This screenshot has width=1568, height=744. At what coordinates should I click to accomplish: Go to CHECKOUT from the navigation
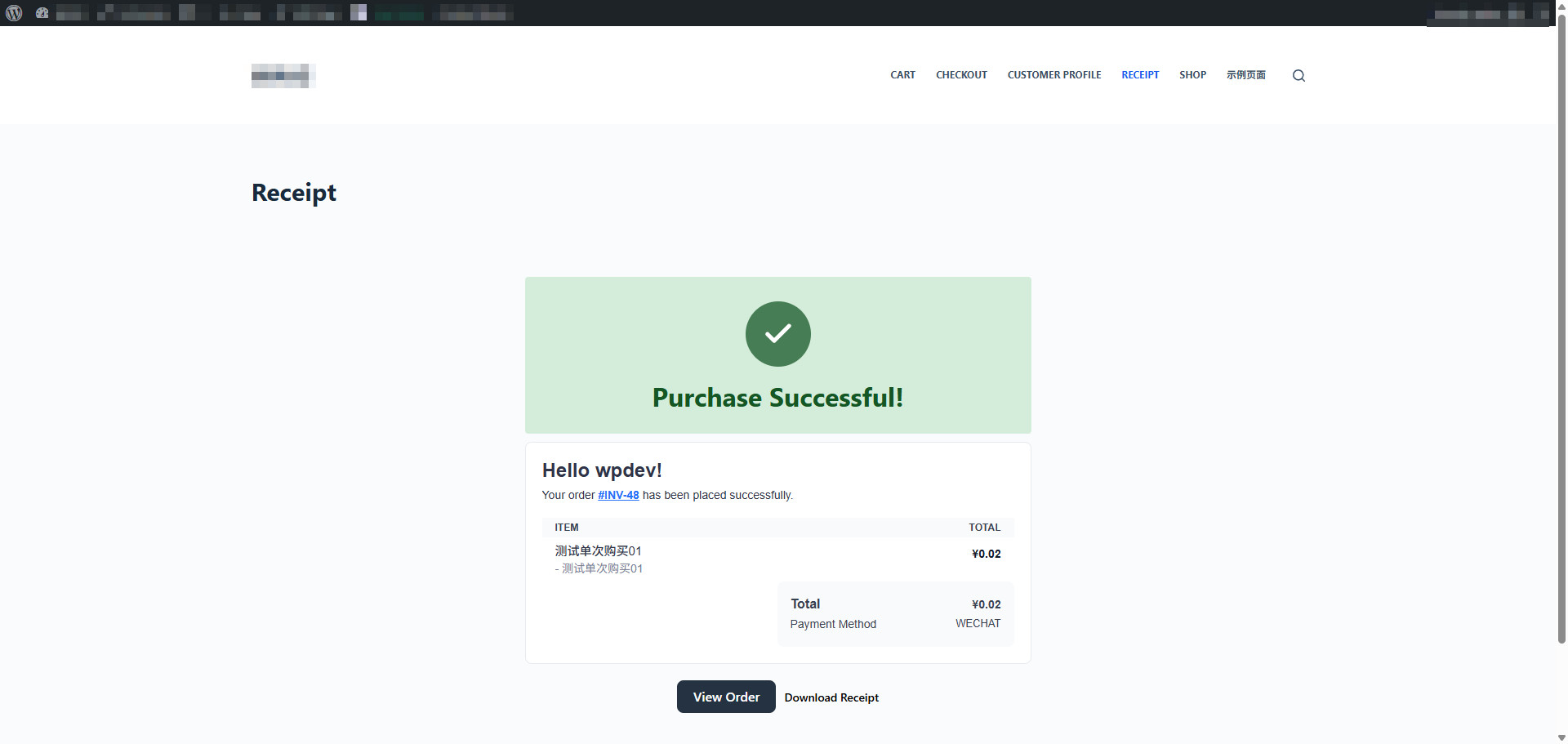click(x=960, y=74)
